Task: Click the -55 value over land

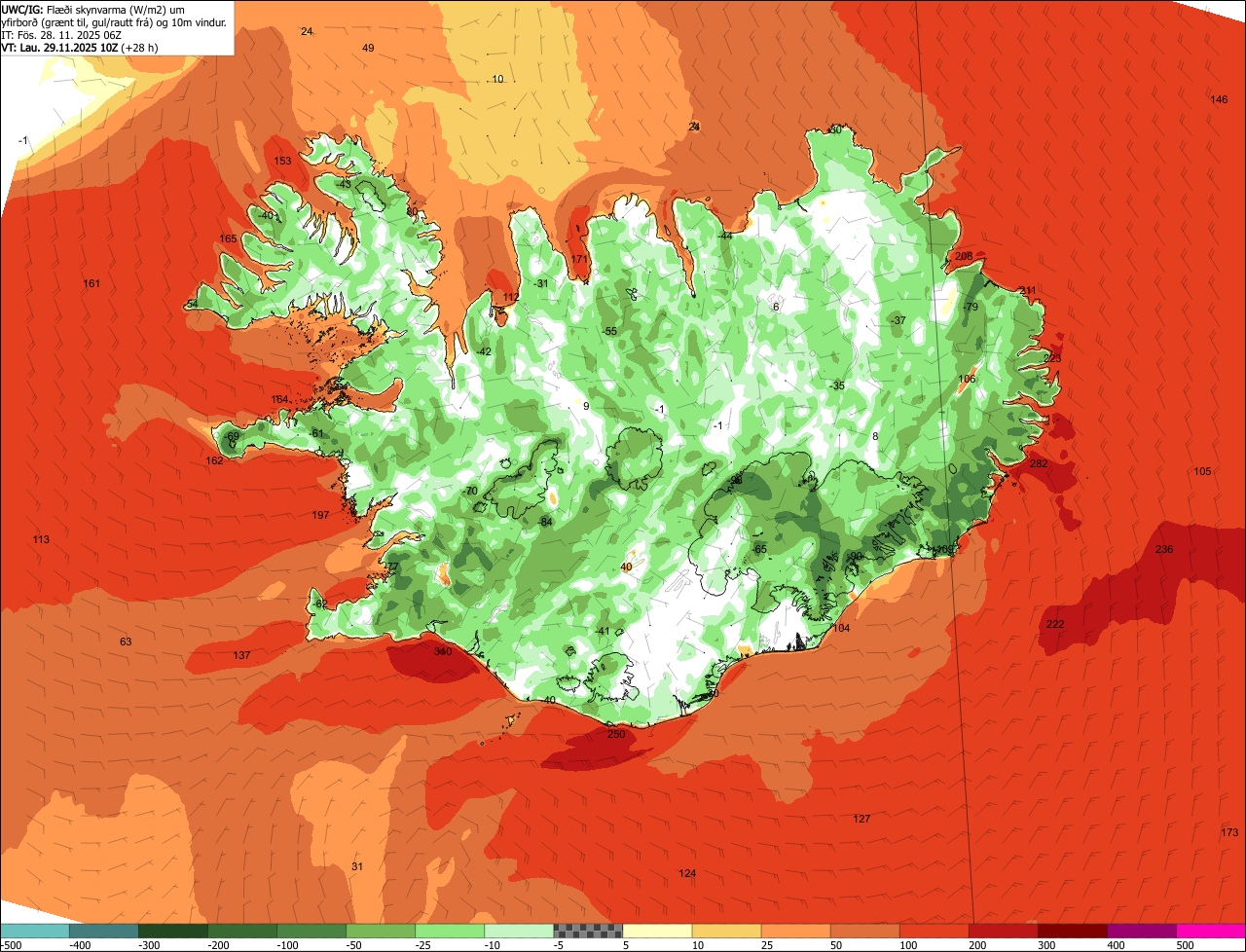Action: pyautogui.click(x=609, y=331)
